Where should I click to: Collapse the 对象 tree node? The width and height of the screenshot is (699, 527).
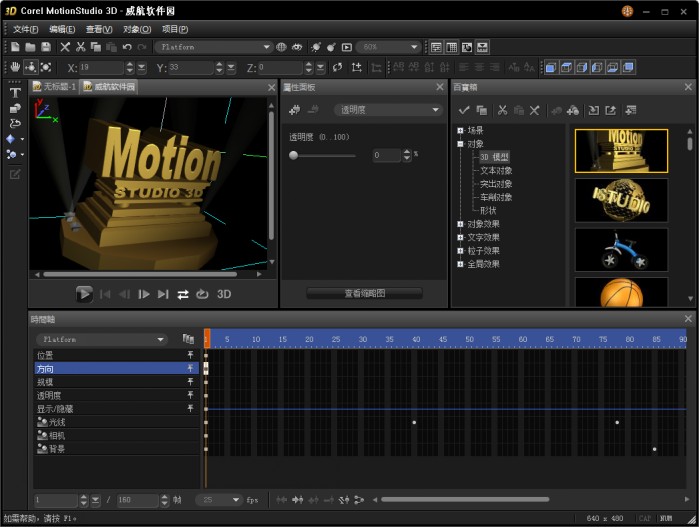461,144
